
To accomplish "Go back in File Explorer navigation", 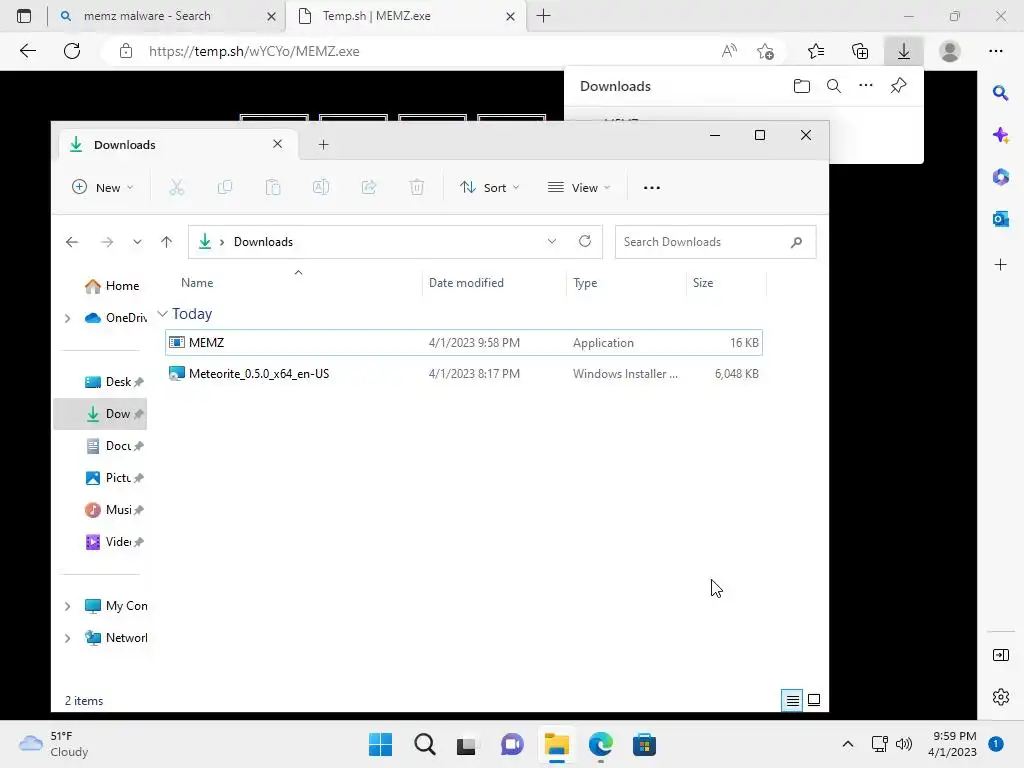I will (x=72, y=242).
